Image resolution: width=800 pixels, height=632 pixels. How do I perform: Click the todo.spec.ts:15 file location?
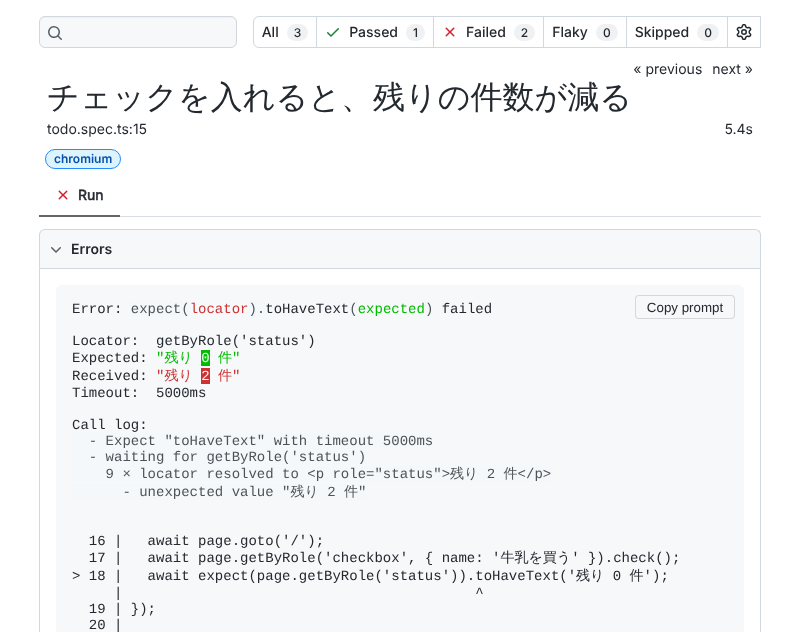97,130
